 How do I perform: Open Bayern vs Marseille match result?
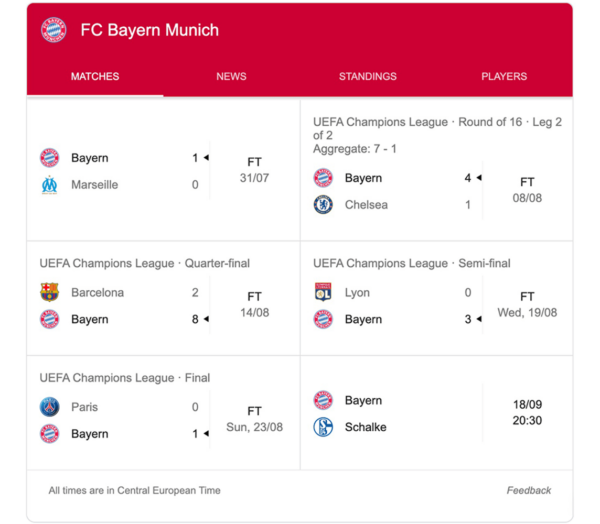163,171
